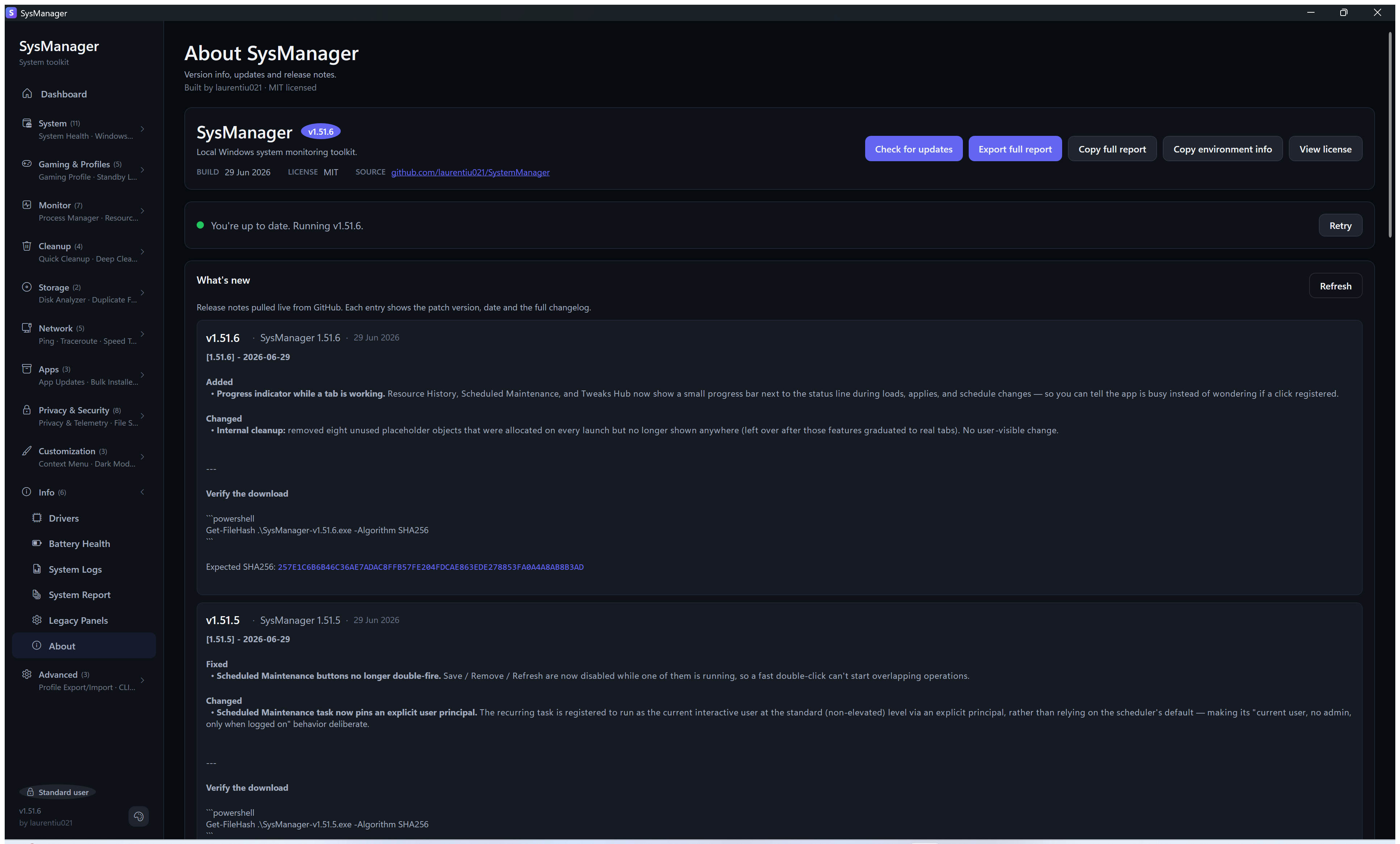The image size is (1400, 844).
Task: Click the Apps box icon
Action: point(27,369)
